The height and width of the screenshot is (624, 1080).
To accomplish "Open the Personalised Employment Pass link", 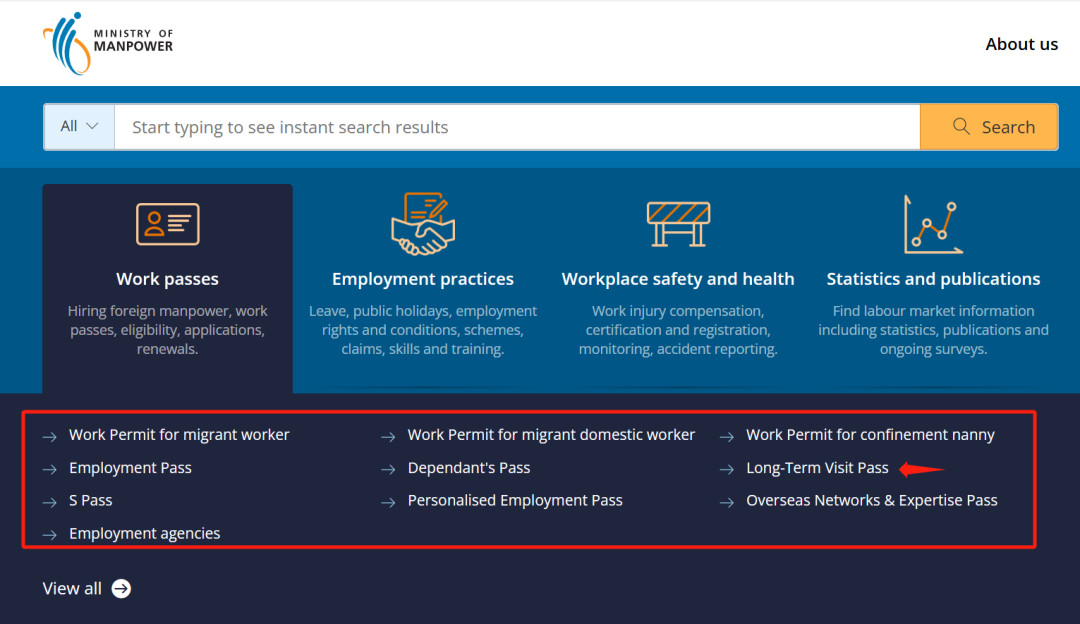I will click(x=515, y=501).
